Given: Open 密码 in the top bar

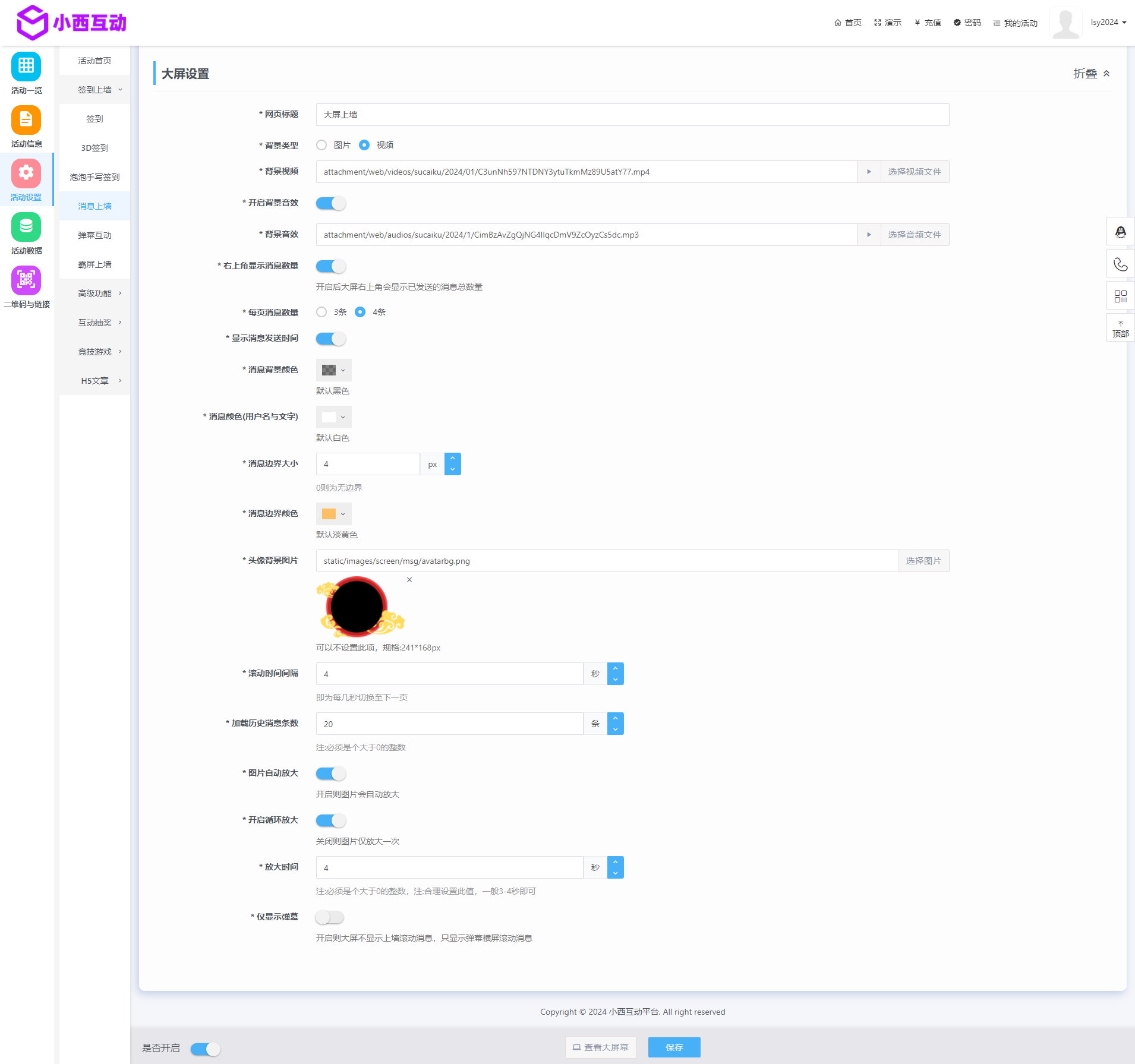Looking at the screenshot, I should click(967, 23).
